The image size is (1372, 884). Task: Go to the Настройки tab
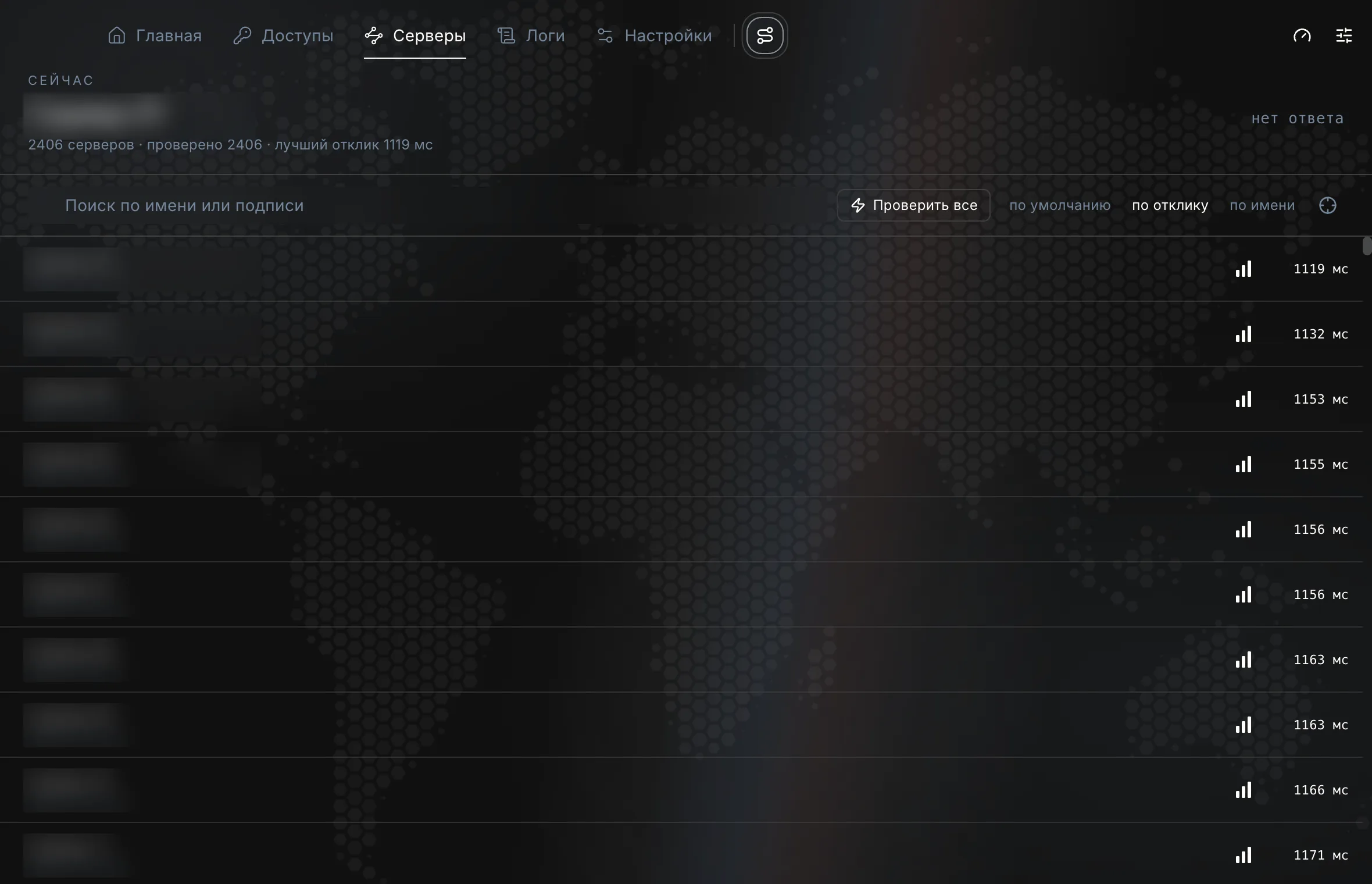pyautogui.click(x=655, y=35)
